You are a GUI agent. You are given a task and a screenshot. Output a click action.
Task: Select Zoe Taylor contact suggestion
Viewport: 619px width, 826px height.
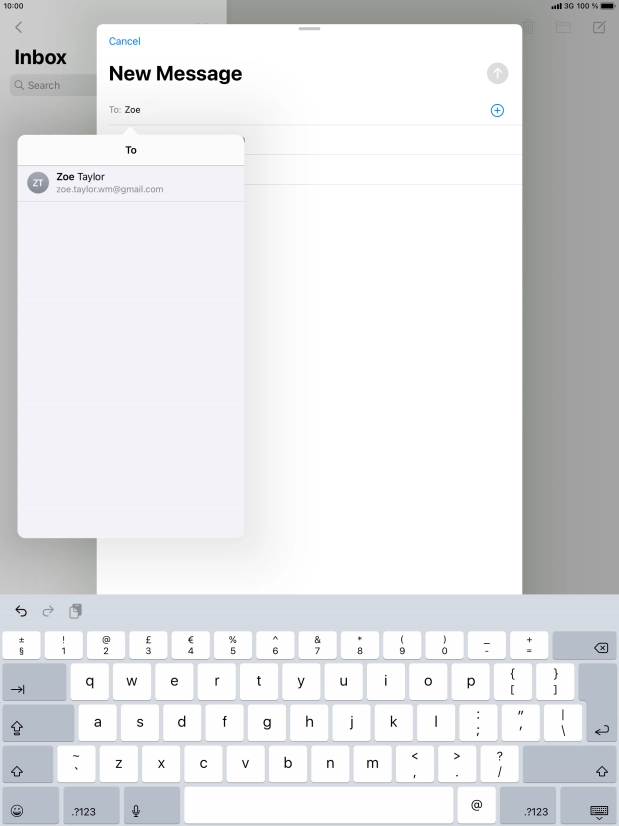pos(130,183)
